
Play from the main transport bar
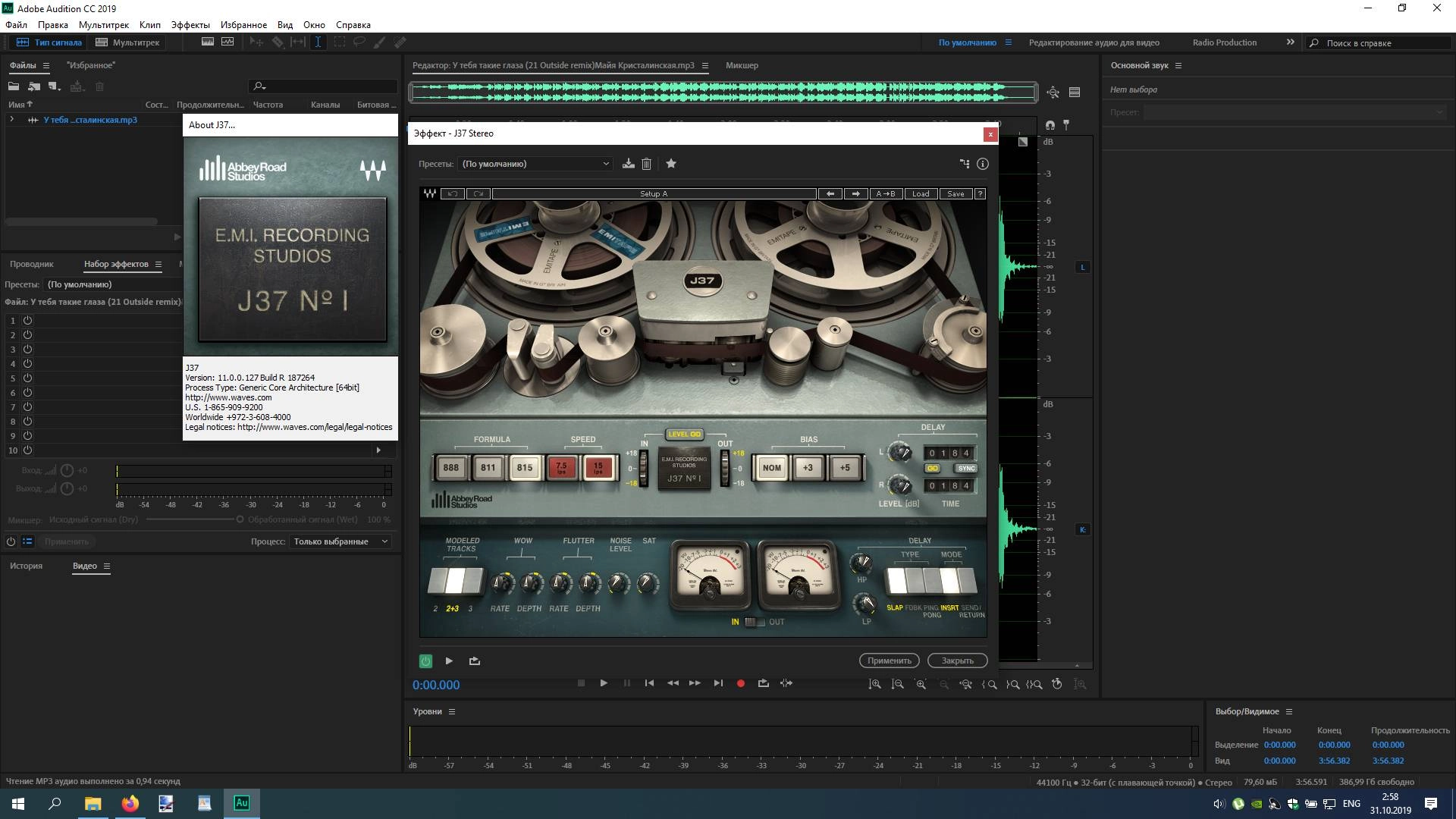pyautogui.click(x=604, y=683)
